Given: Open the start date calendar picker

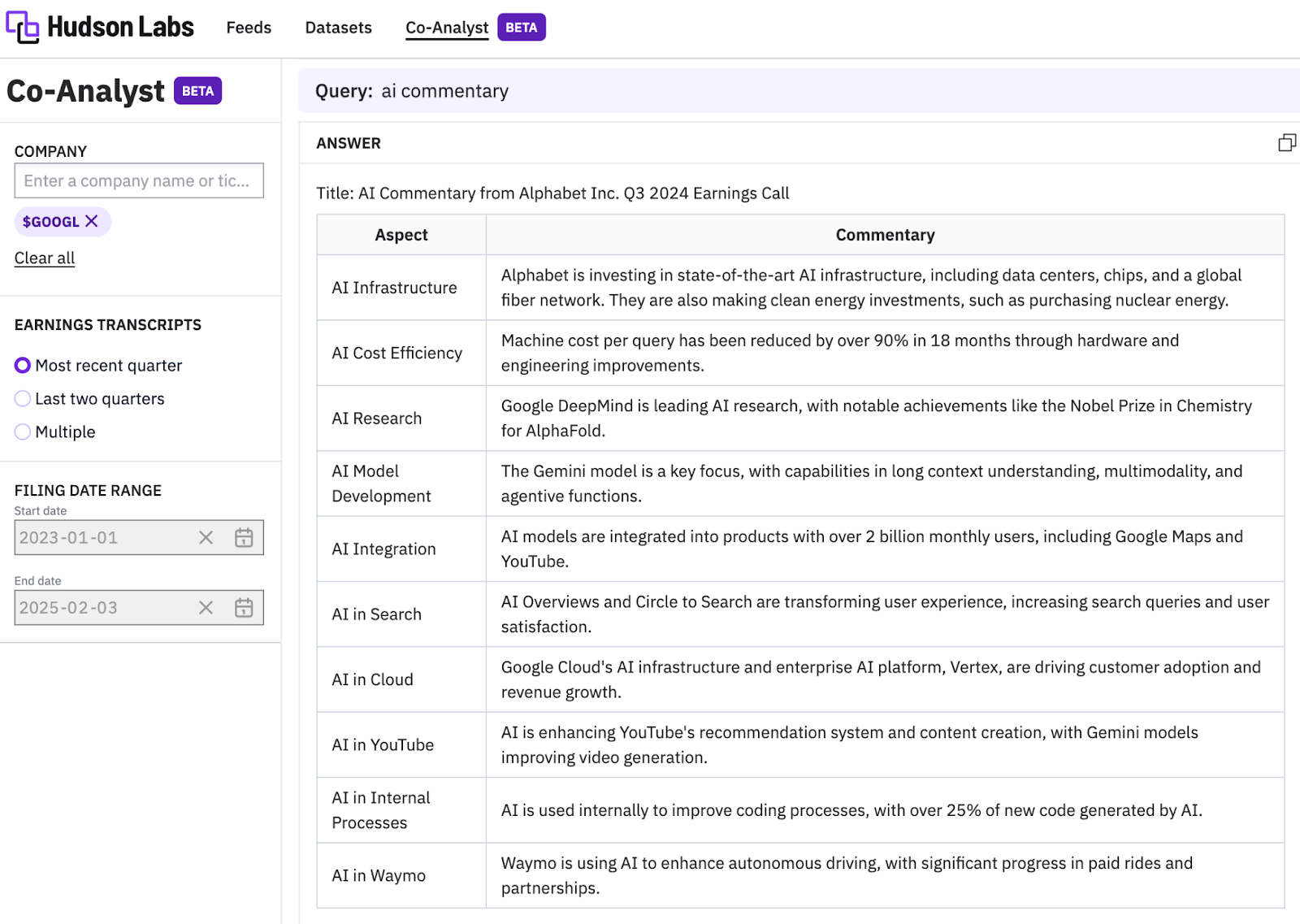Looking at the screenshot, I should [x=244, y=538].
